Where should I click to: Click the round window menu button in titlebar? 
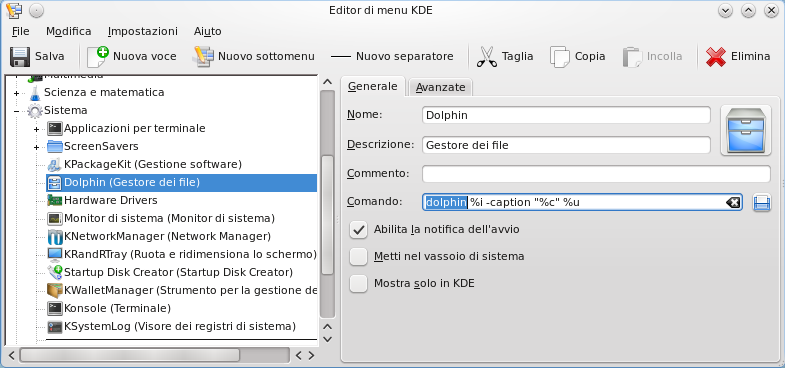tap(37, 10)
